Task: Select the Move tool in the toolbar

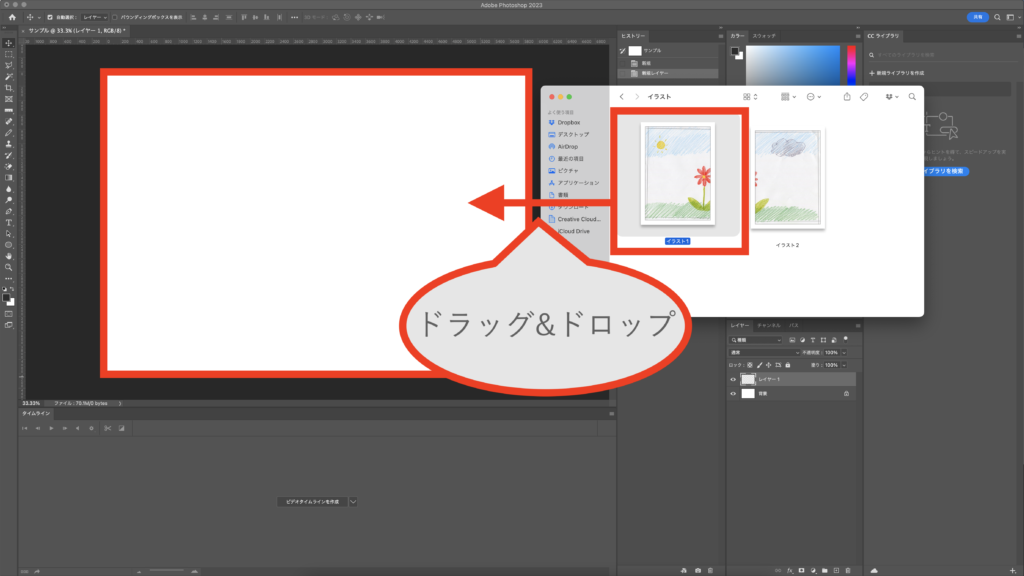Action: pos(9,43)
